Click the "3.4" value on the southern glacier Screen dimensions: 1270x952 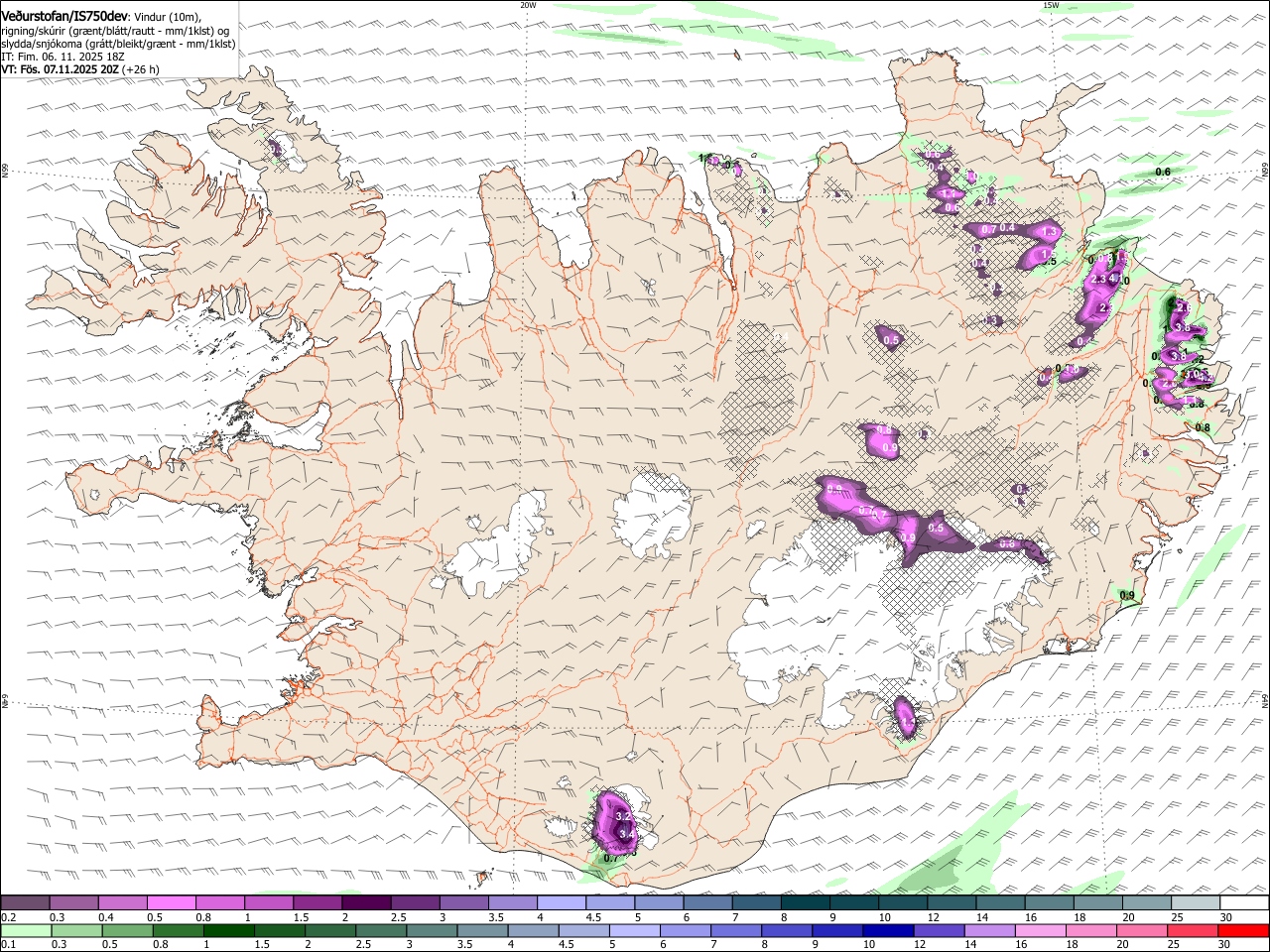click(x=626, y=836)
